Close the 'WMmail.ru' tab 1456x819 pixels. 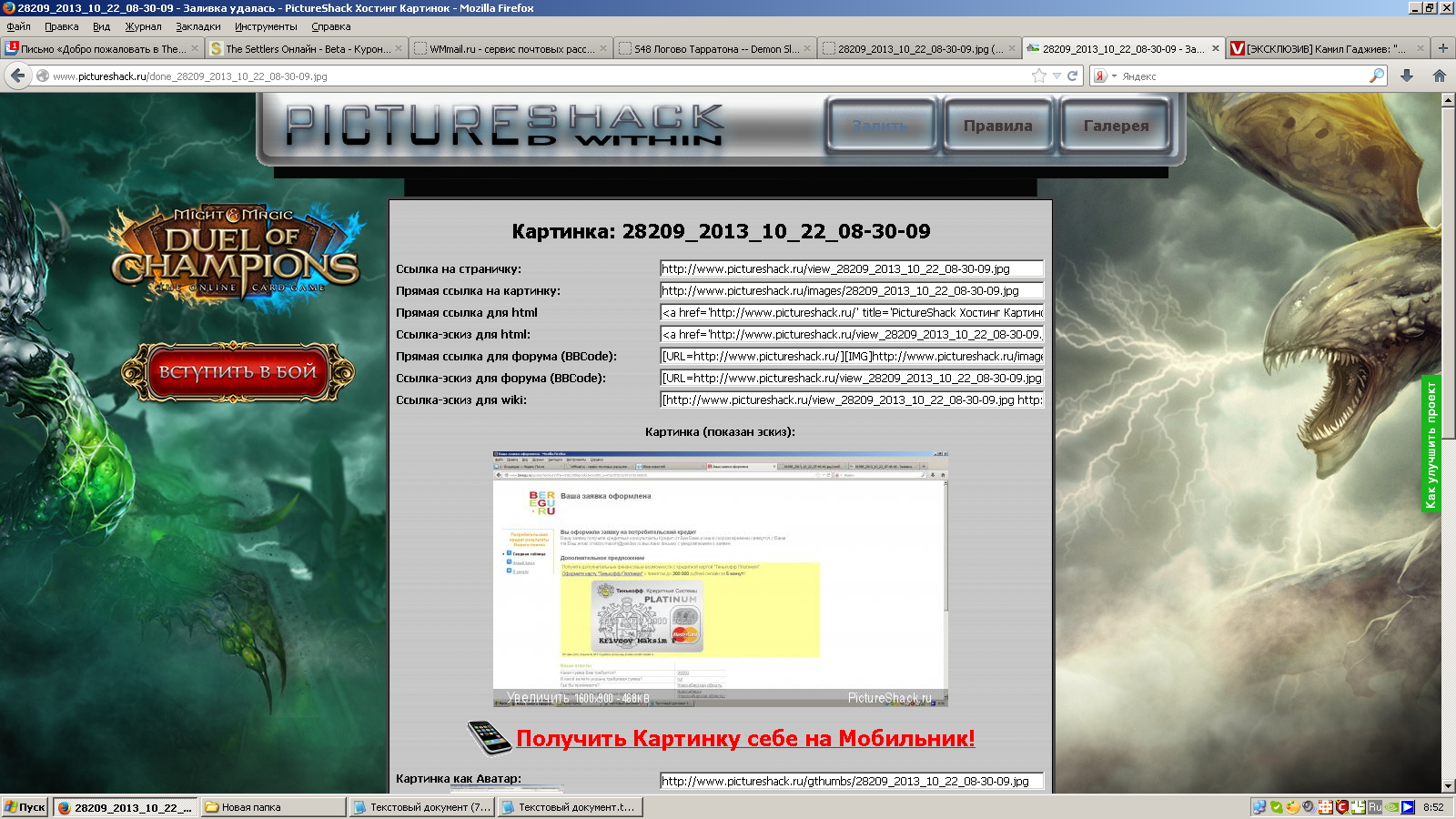(x=602, y=49)
